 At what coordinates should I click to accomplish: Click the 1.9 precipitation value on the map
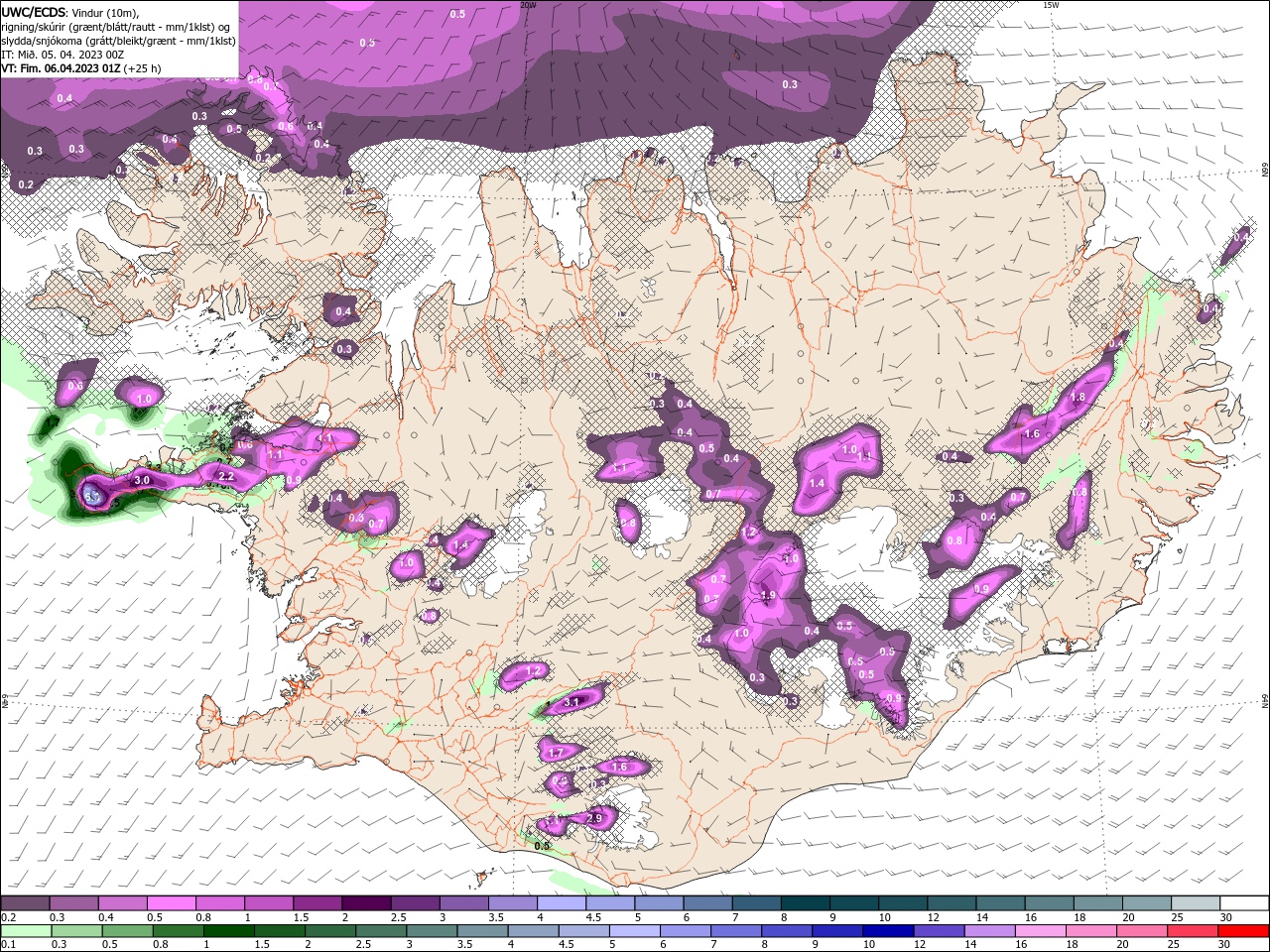[767, 595]
